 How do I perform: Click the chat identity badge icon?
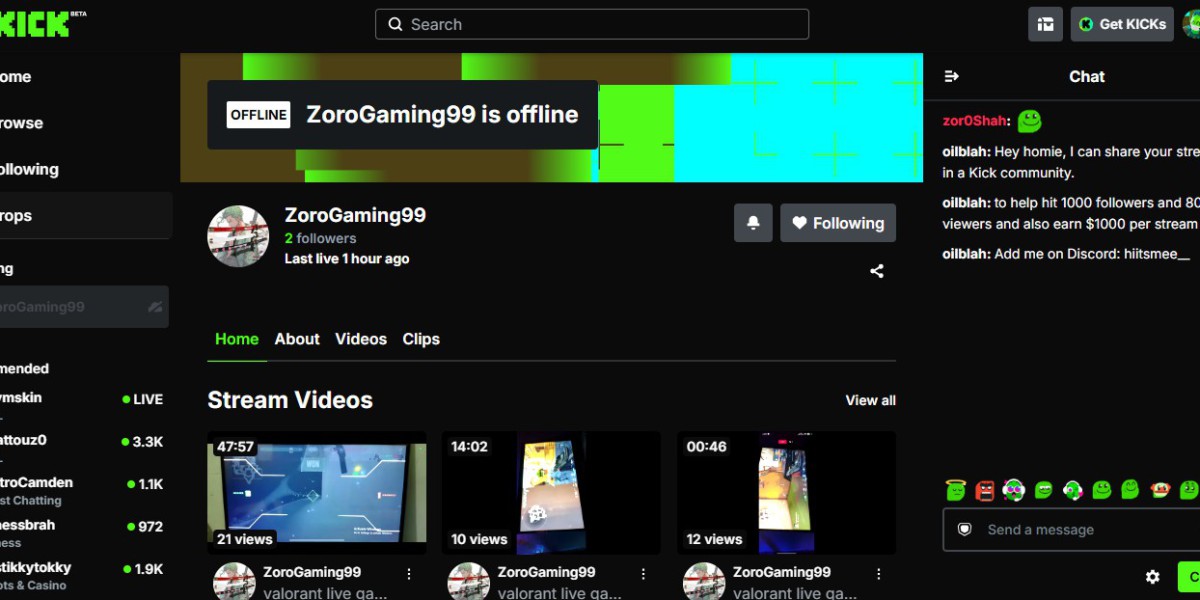click(965, 529)
